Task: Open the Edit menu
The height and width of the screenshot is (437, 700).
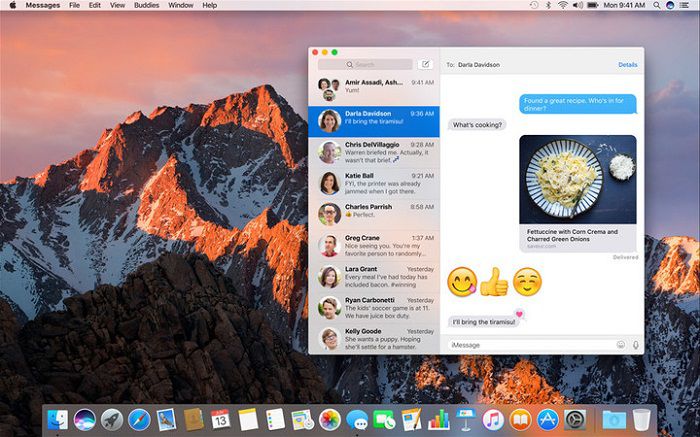Action: (95, 5)
